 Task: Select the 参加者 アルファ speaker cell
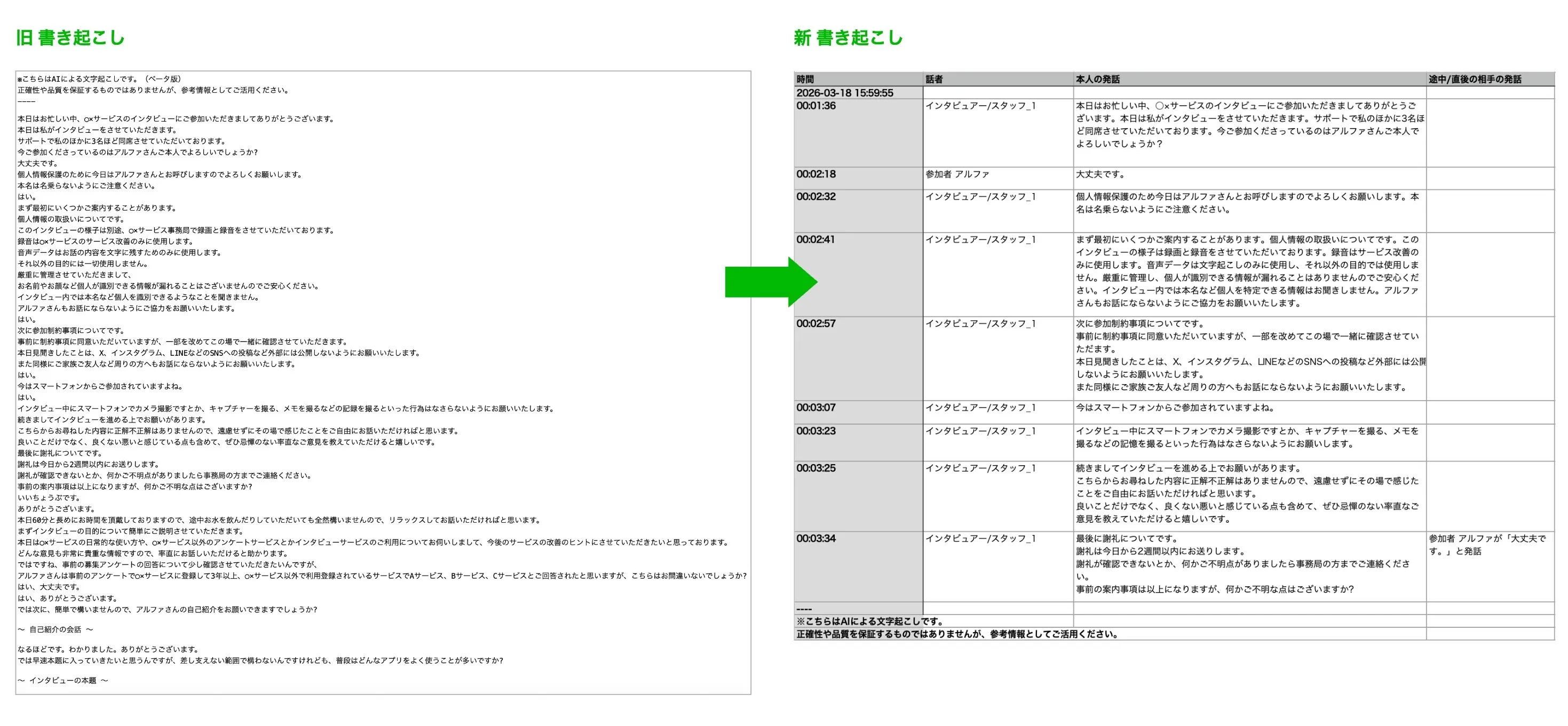(x=957, y=174)
